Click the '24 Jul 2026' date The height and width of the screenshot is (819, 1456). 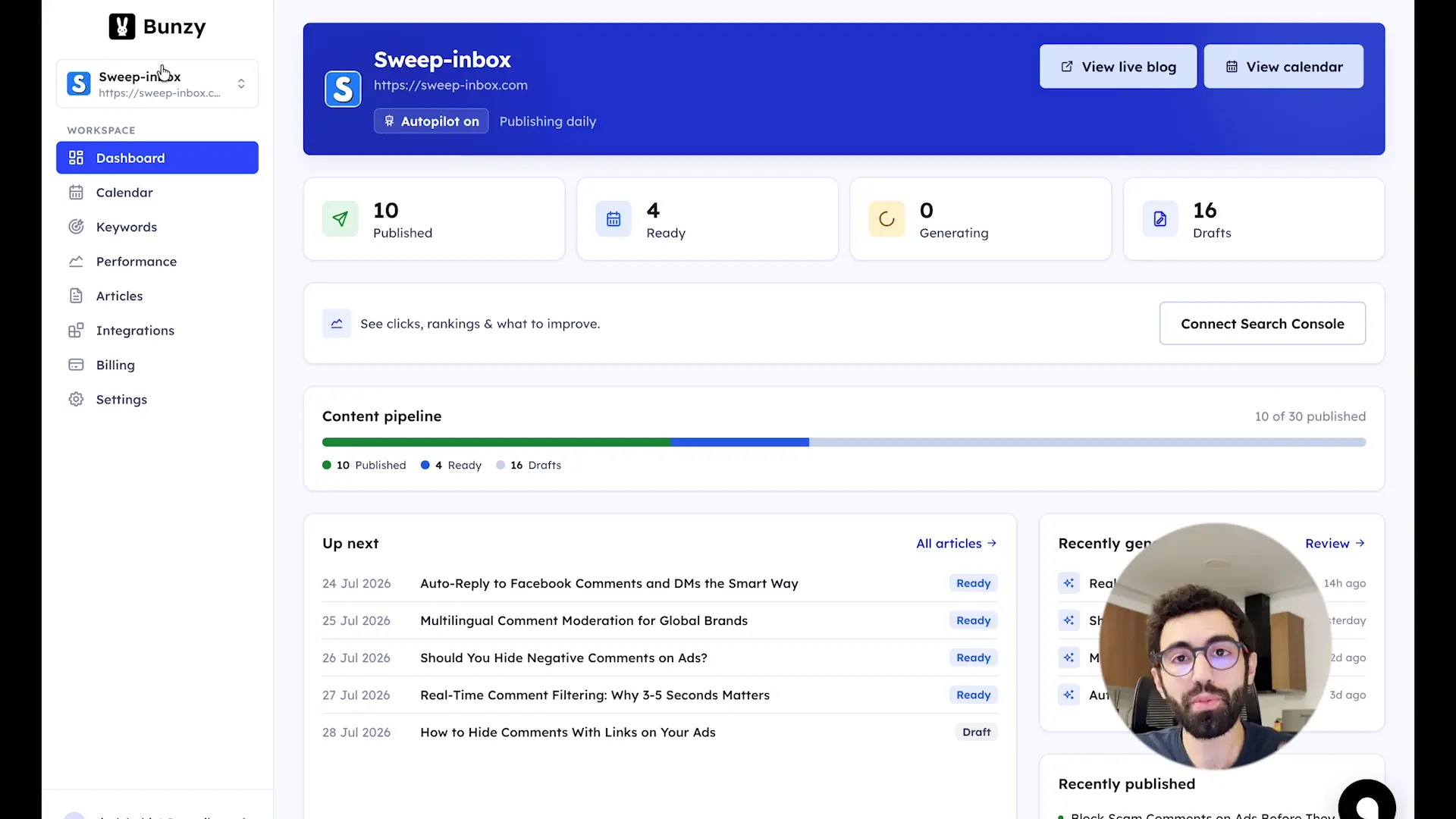tap(356, 584)
